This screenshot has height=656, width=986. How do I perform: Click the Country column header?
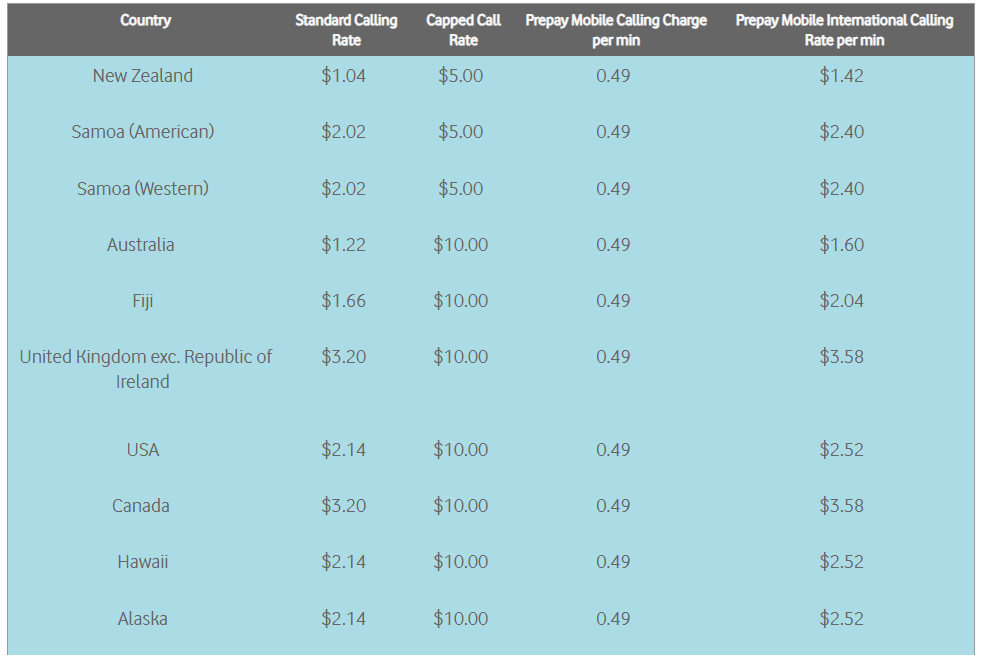[145, 20]
